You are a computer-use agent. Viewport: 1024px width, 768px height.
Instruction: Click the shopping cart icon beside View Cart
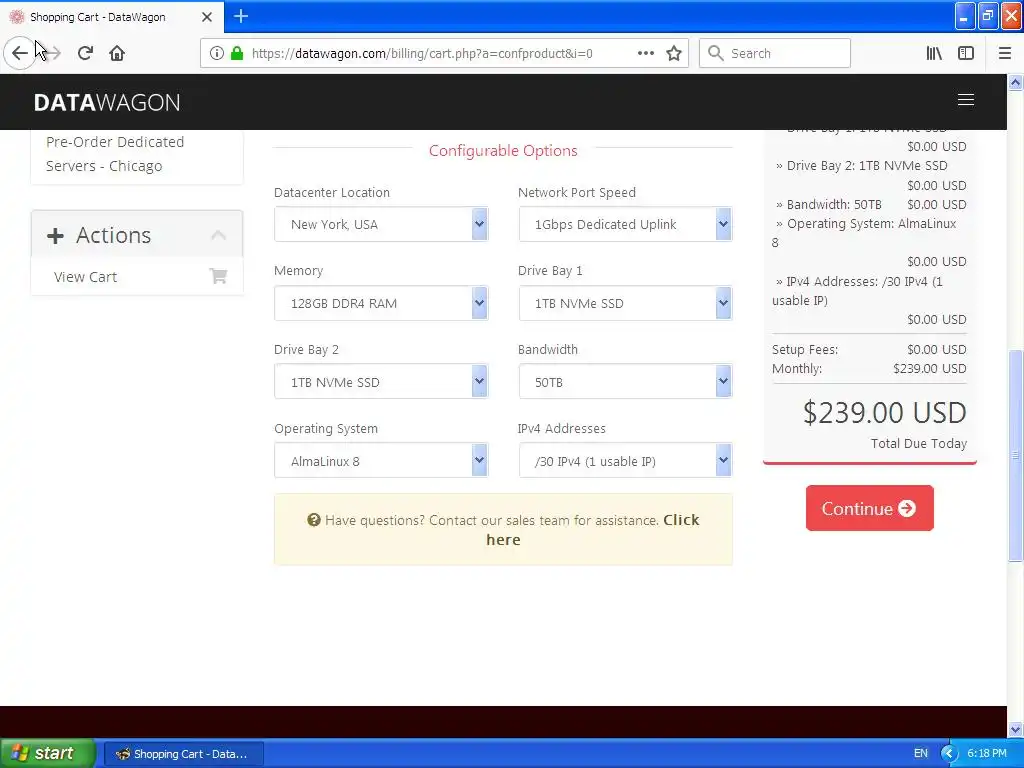pyautogui.click(x=218, y=276)
